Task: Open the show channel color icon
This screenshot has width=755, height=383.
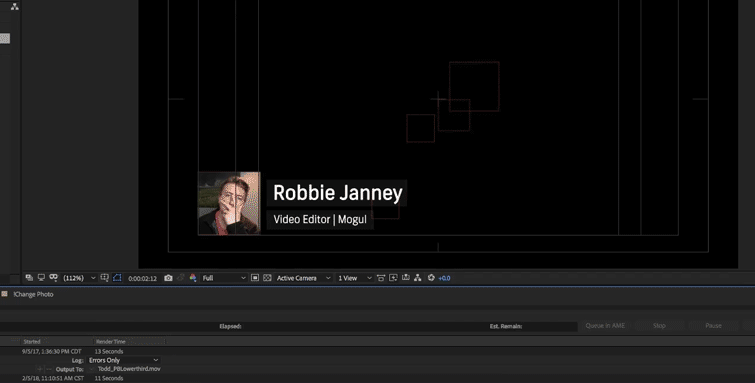Action: 193,278
